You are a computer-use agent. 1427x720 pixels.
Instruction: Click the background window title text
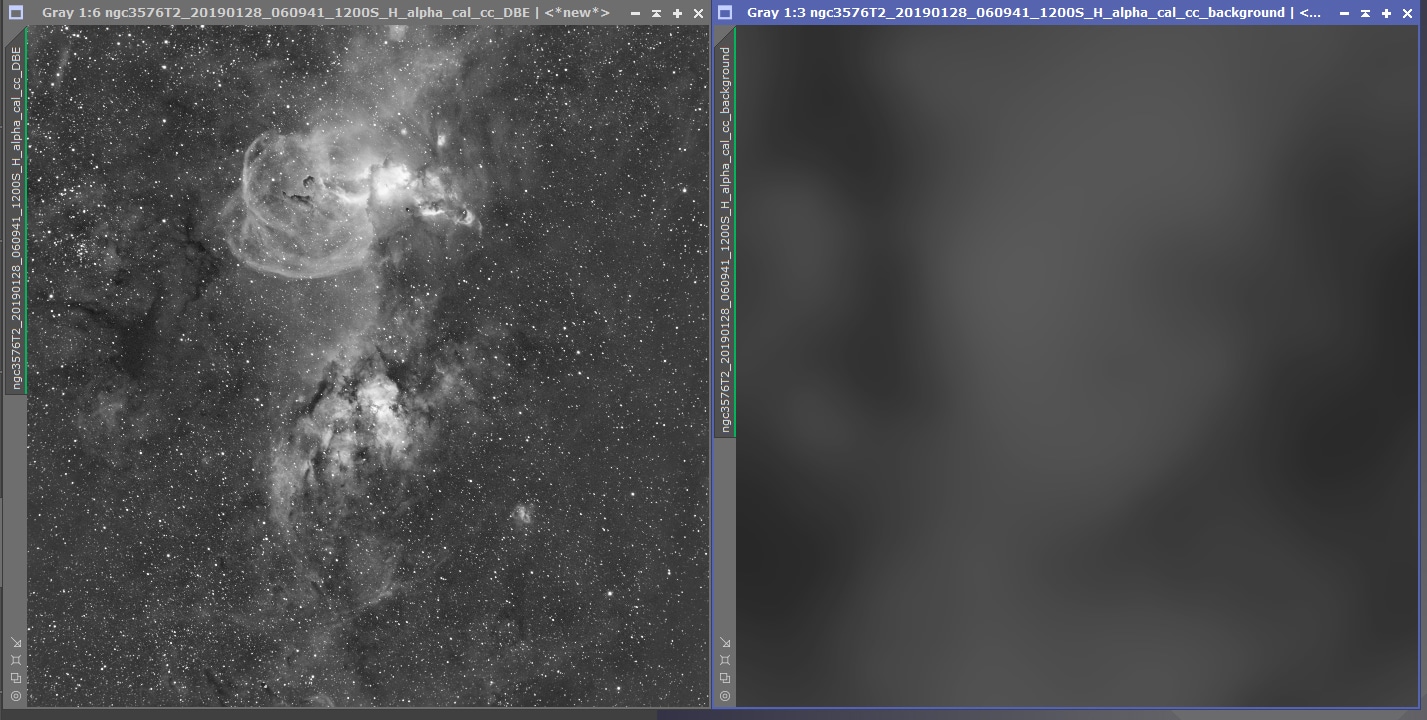[x=1034, y=13]
